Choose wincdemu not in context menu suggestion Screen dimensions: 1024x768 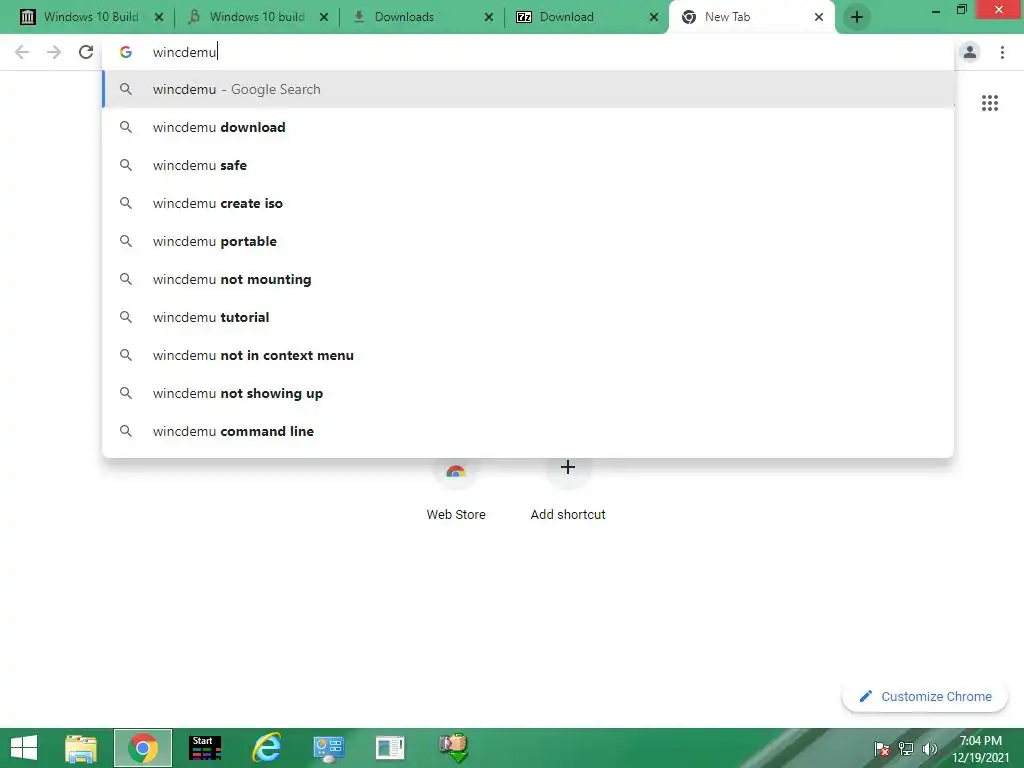[x=528, y=355]
